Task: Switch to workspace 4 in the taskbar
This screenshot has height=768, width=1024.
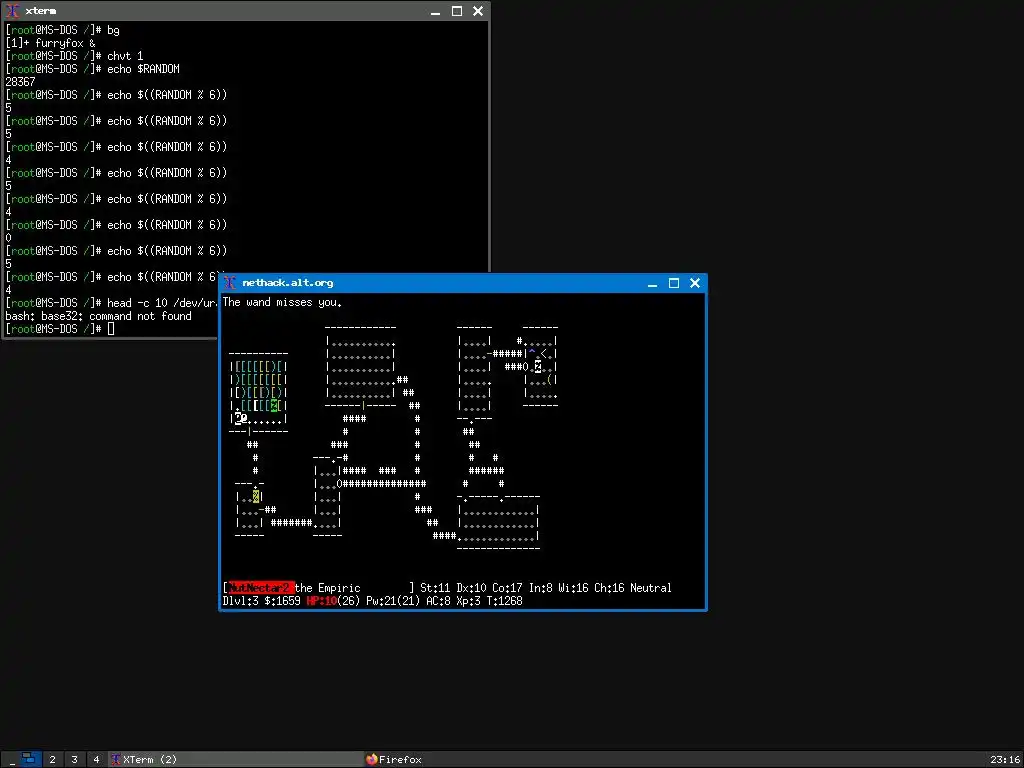Action: 96,760
